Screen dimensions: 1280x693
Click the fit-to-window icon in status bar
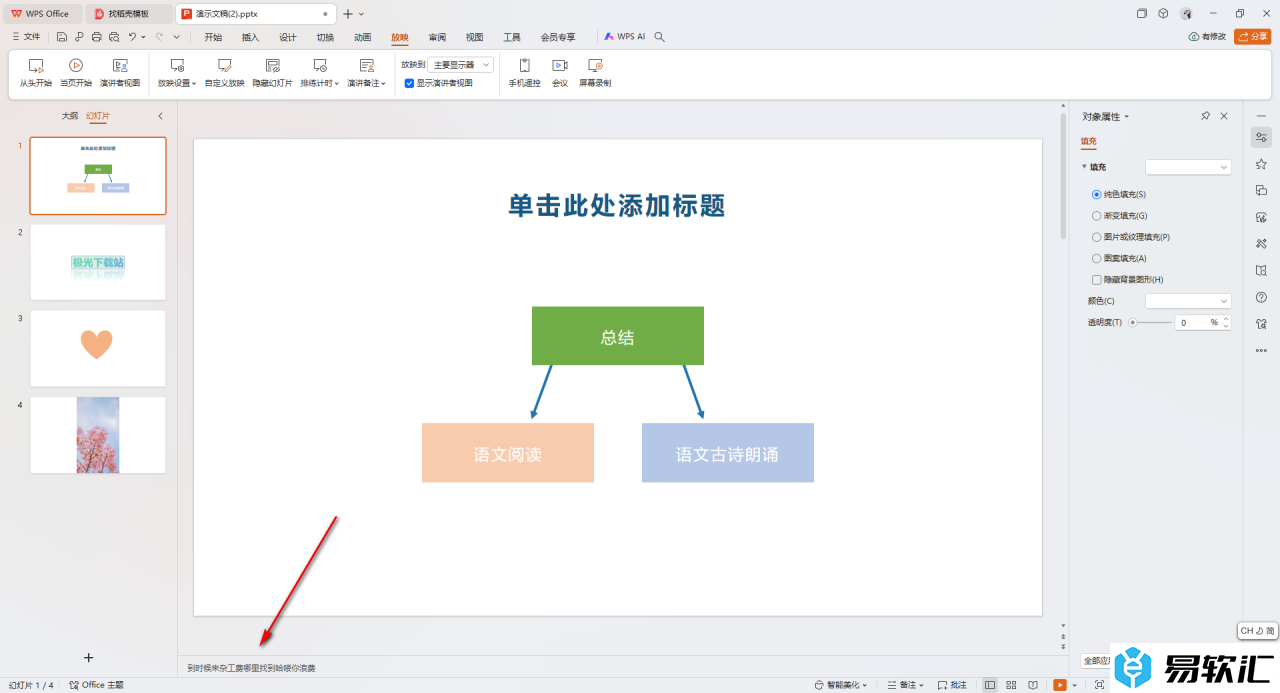(1100, 685)
